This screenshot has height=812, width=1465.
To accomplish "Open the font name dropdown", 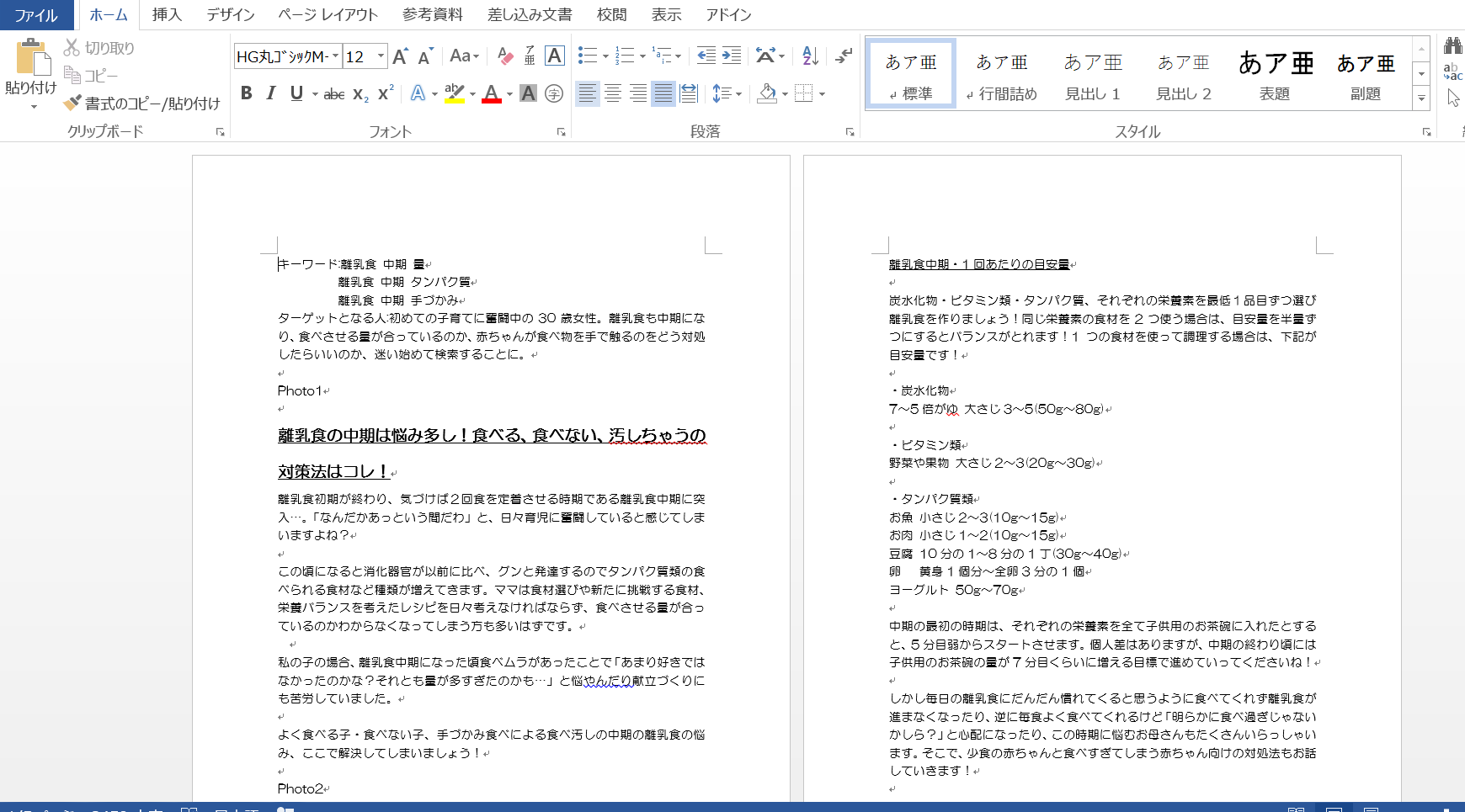I will pos(335,56).
